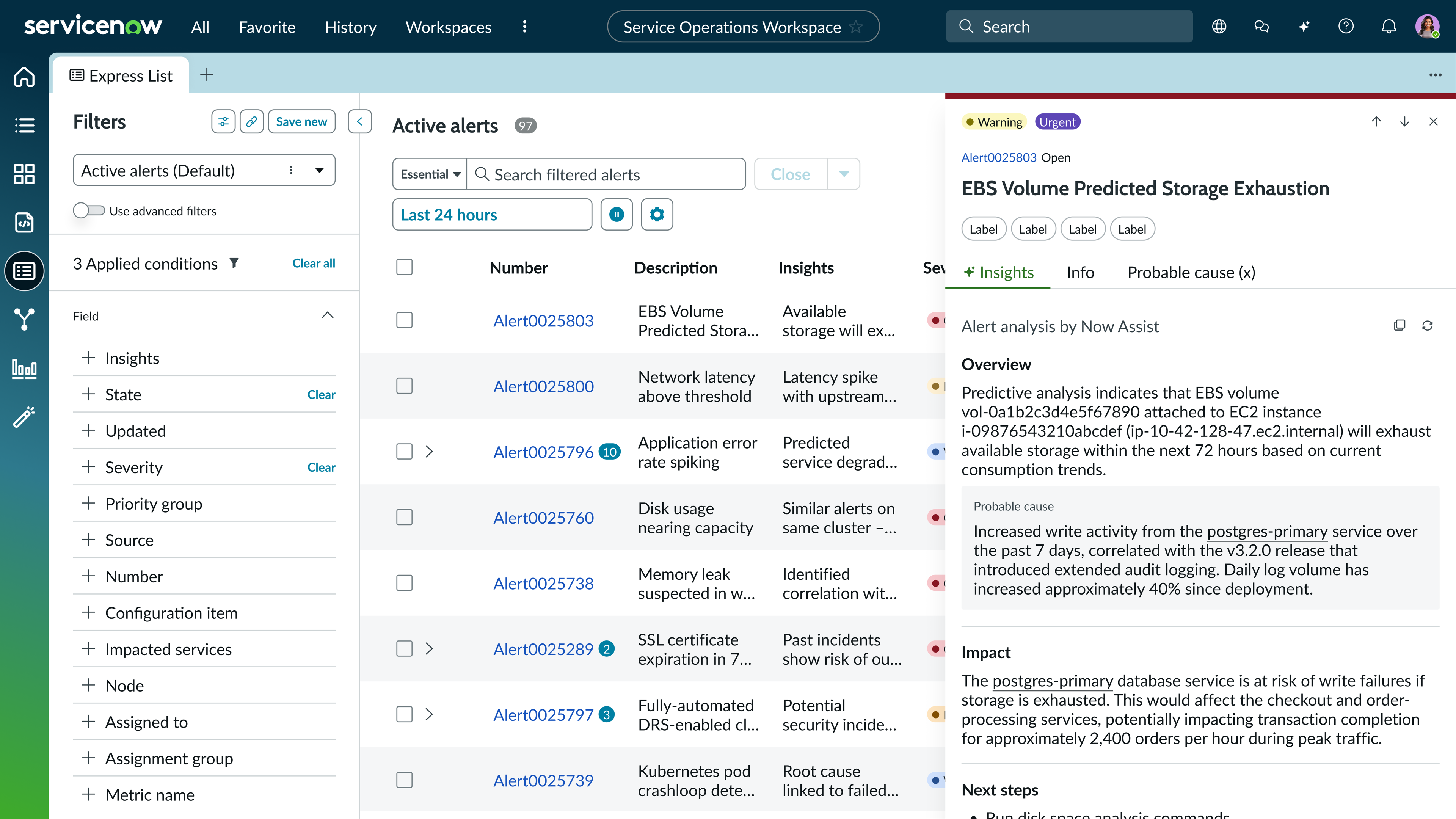Expand the Essential dropdown above the alert search
This screenshot has width=1456, height=819.
(x=429, y=174)
